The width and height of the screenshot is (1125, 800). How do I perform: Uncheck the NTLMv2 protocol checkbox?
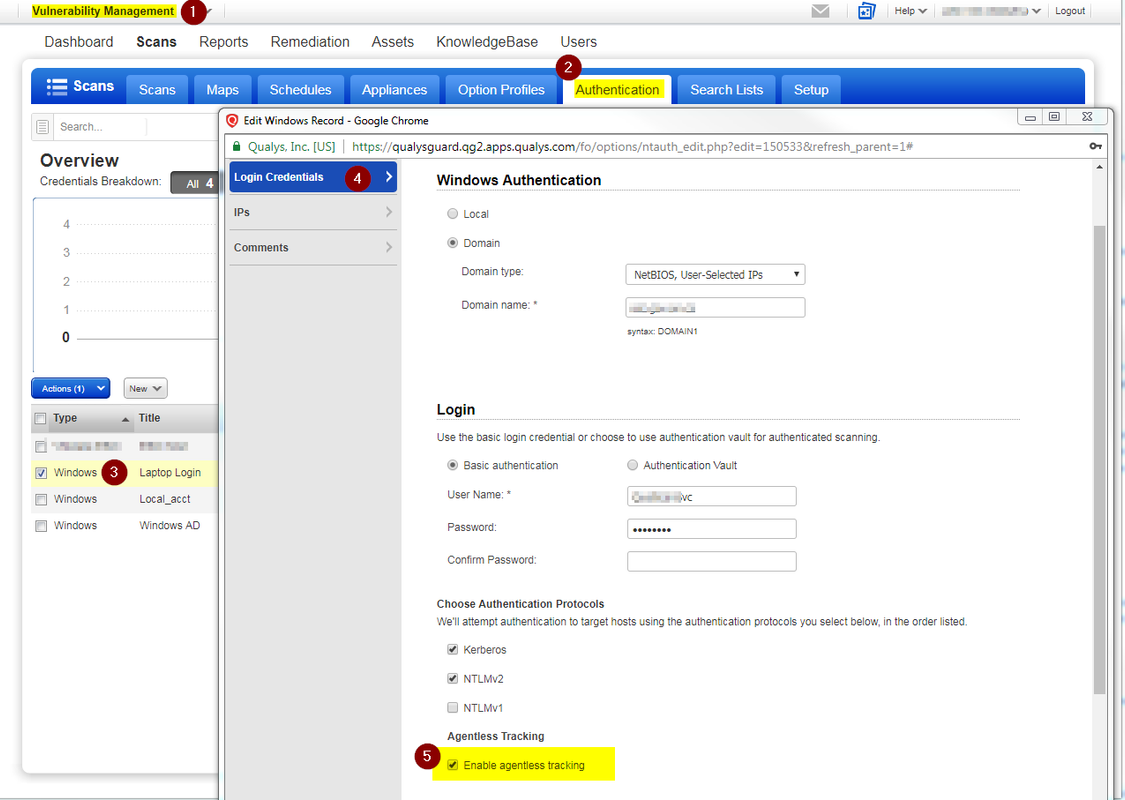(x=453, y=678)
